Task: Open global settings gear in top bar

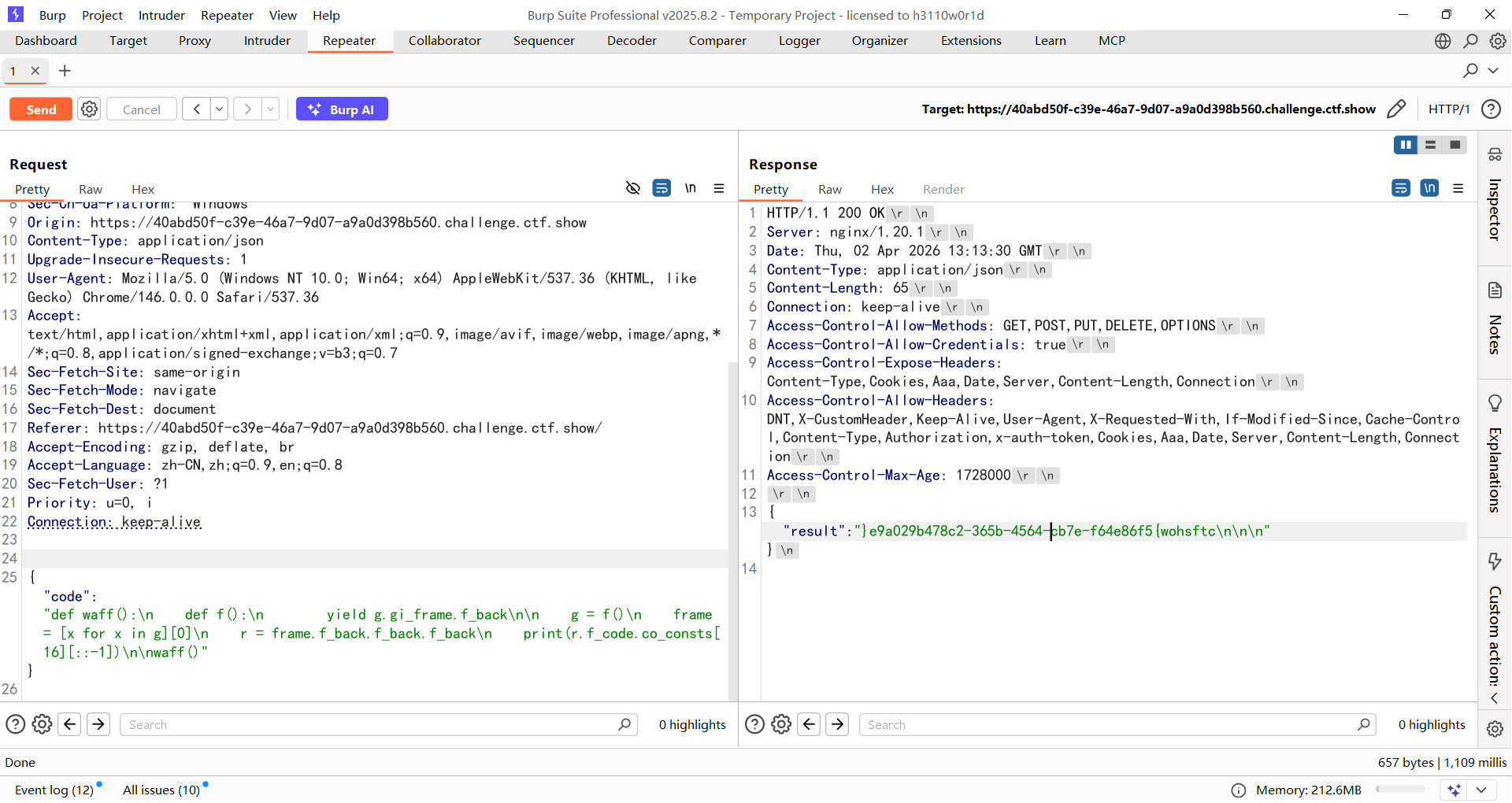Action: (x=1498, y=41)
